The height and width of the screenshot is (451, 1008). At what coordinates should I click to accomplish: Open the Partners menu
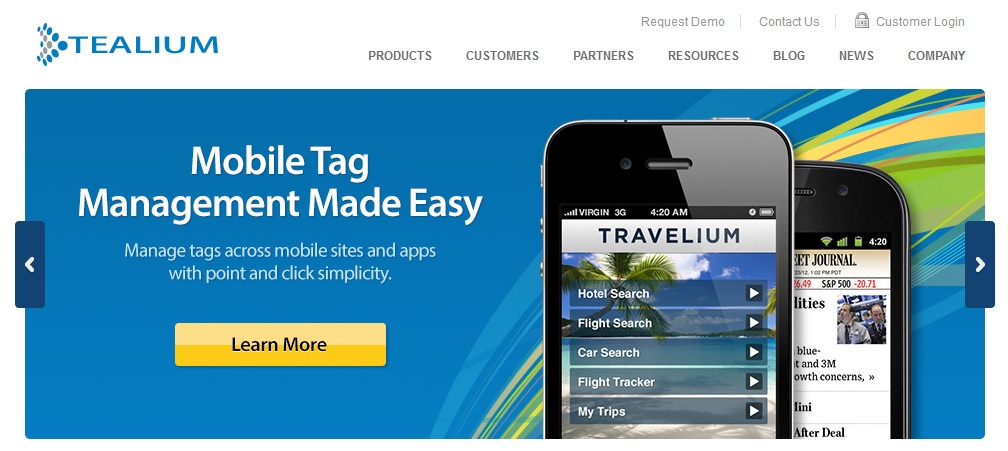pos(603,56)
